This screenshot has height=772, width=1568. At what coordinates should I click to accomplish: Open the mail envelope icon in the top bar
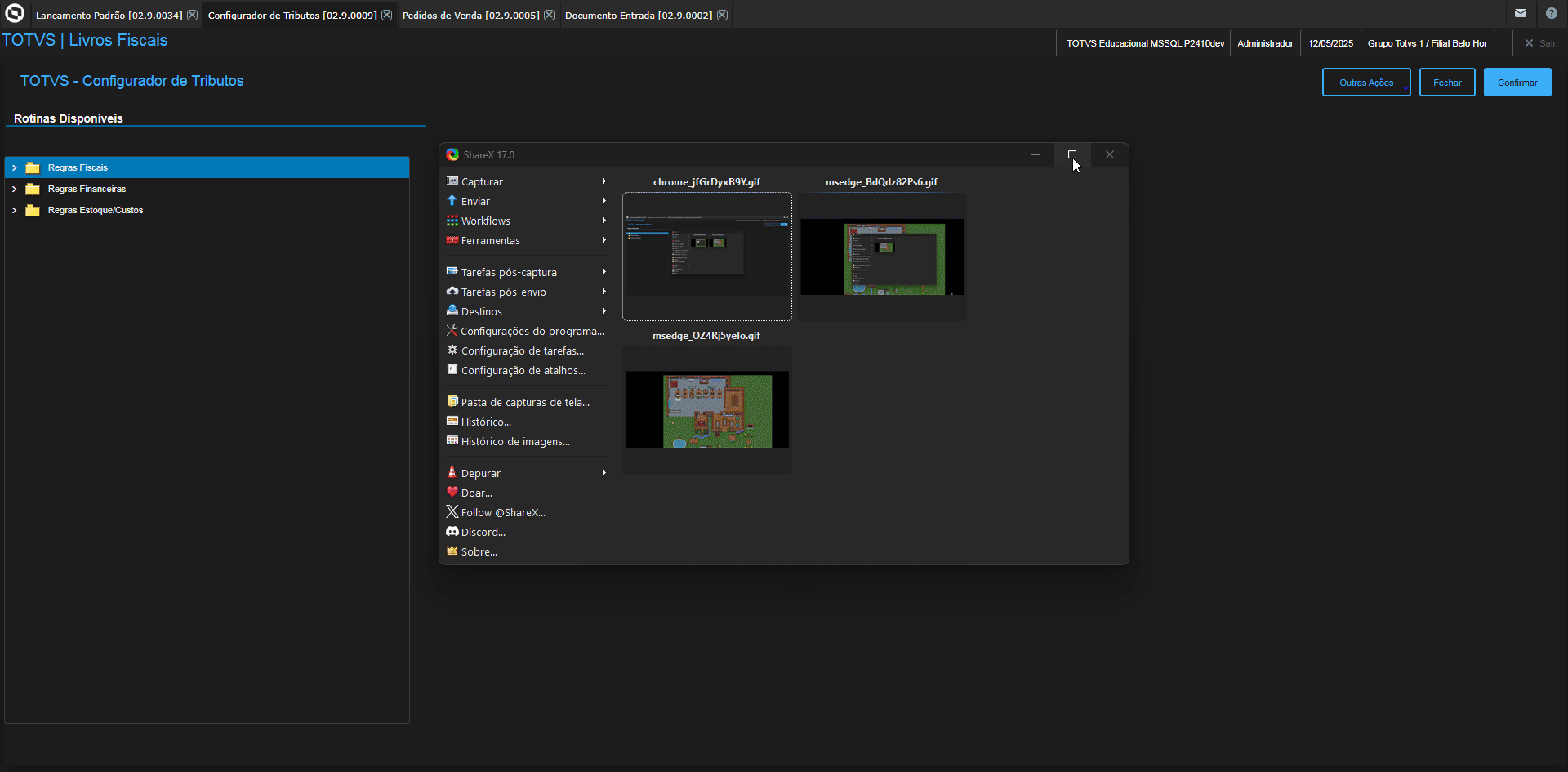tap(1521, 13)
